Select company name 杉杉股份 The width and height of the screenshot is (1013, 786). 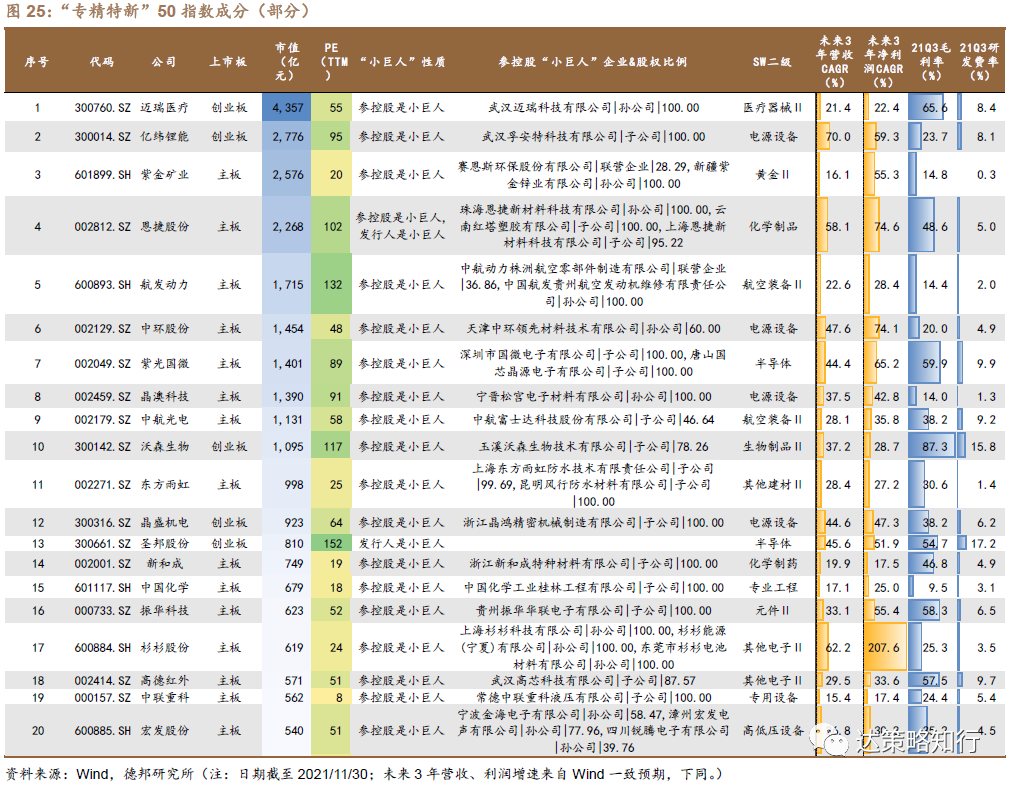point(165,648)
